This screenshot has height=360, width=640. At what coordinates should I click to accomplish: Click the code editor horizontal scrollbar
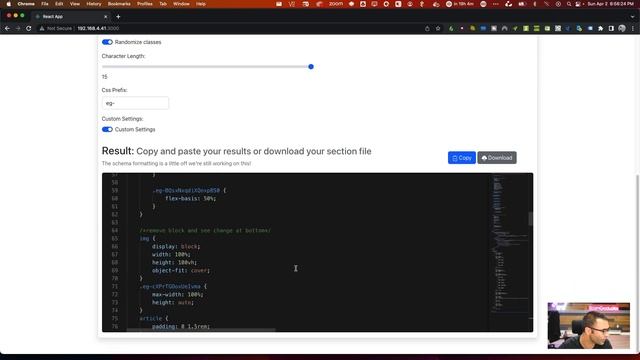tap(201, 330)
